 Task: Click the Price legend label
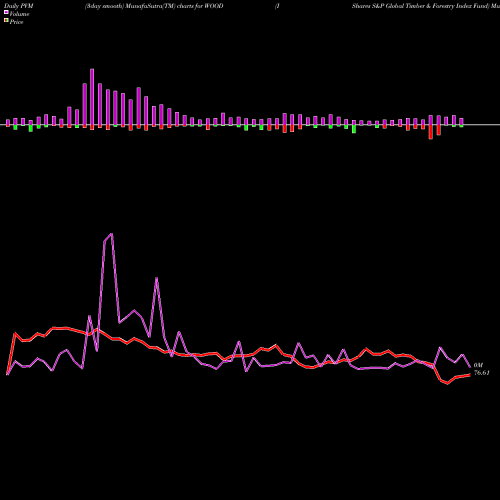(x=16, y=22)
